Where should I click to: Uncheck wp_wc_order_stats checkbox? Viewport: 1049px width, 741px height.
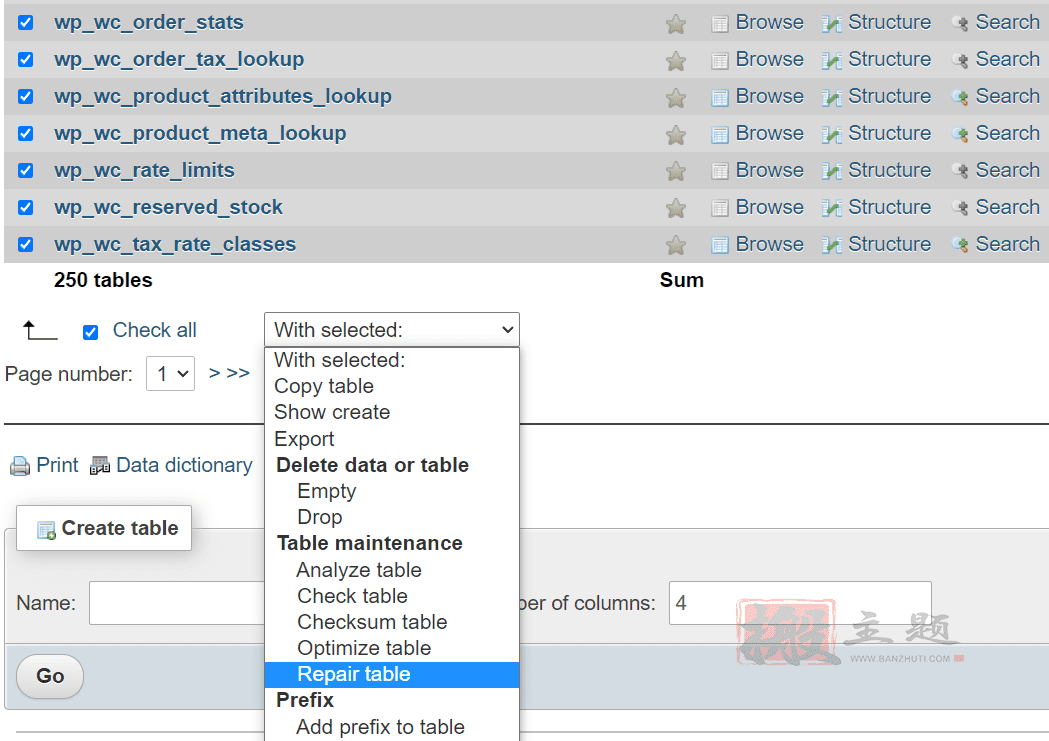click(25, 23)
